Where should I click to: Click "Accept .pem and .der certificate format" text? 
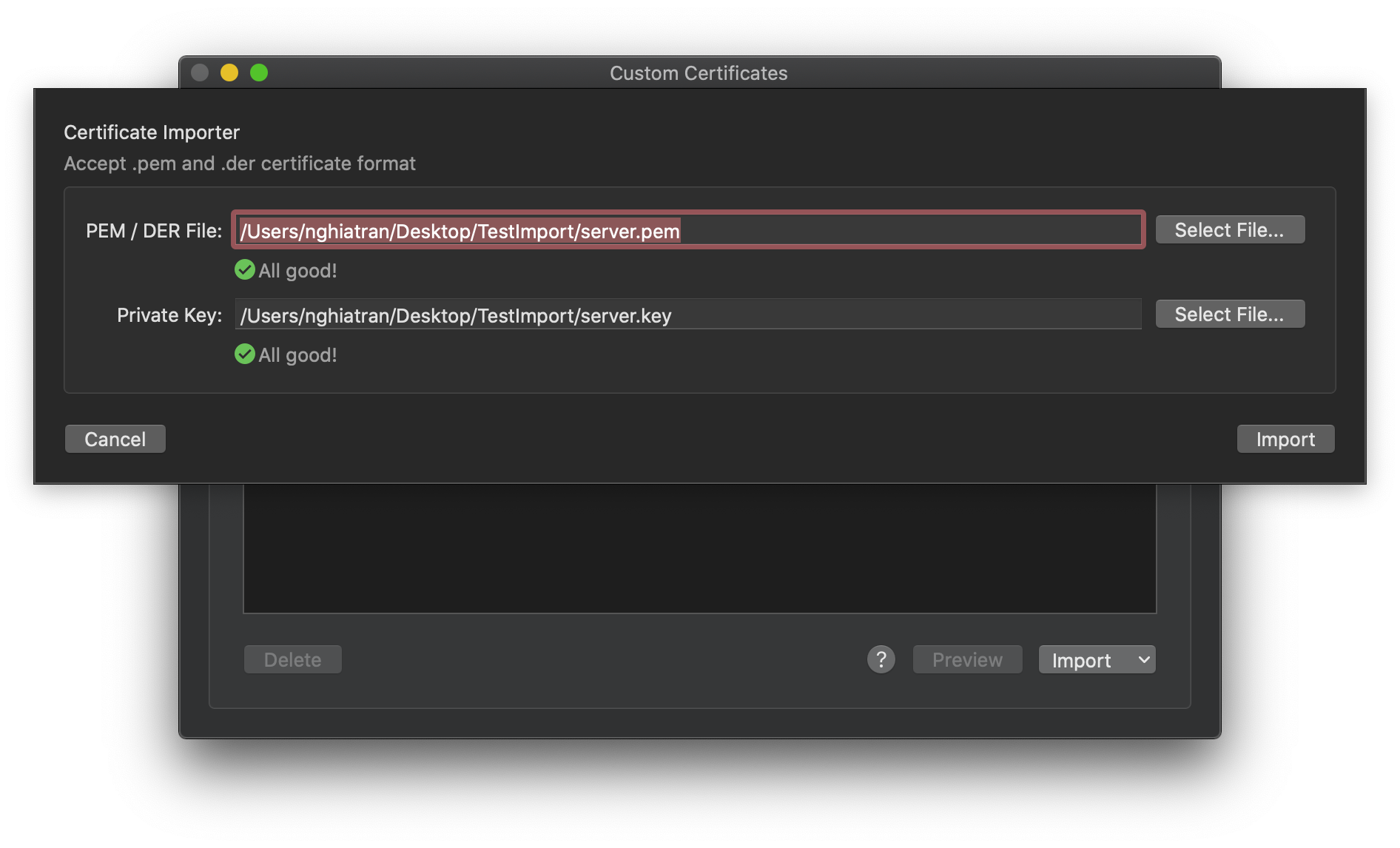(240, 164)
